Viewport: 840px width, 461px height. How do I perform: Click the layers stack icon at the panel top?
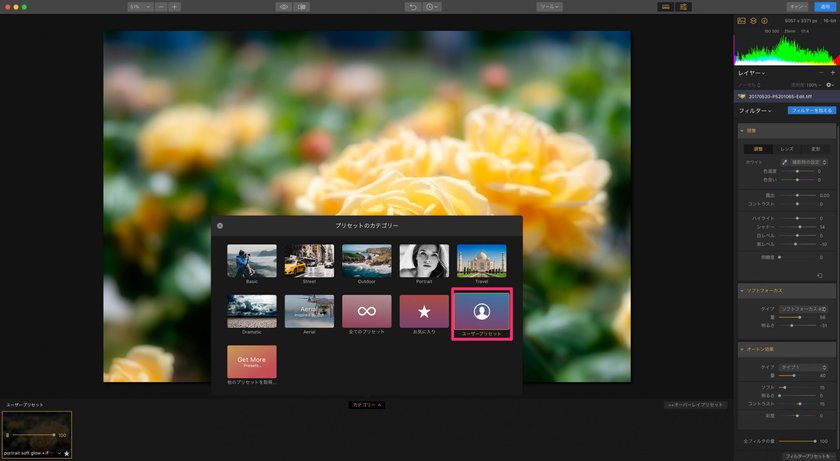[x=753, y=21]
